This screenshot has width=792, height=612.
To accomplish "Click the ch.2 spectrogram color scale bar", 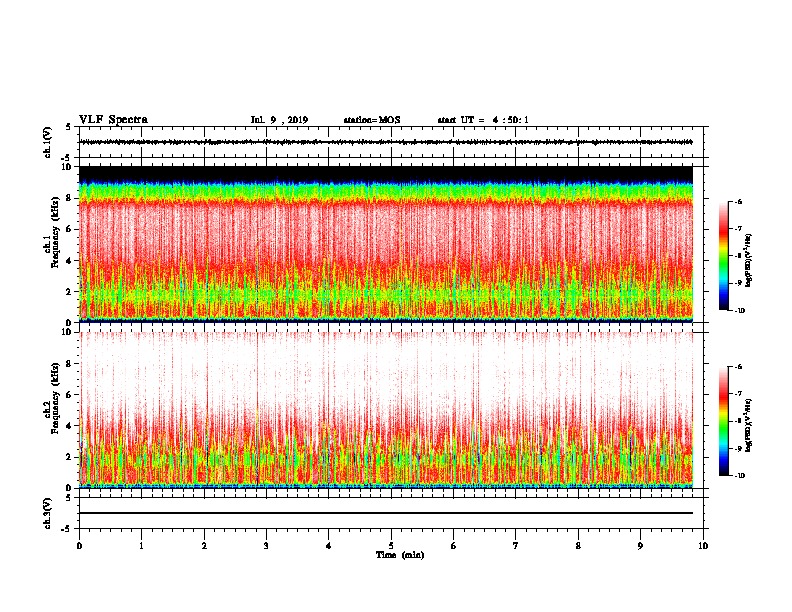I will (724, 421).
